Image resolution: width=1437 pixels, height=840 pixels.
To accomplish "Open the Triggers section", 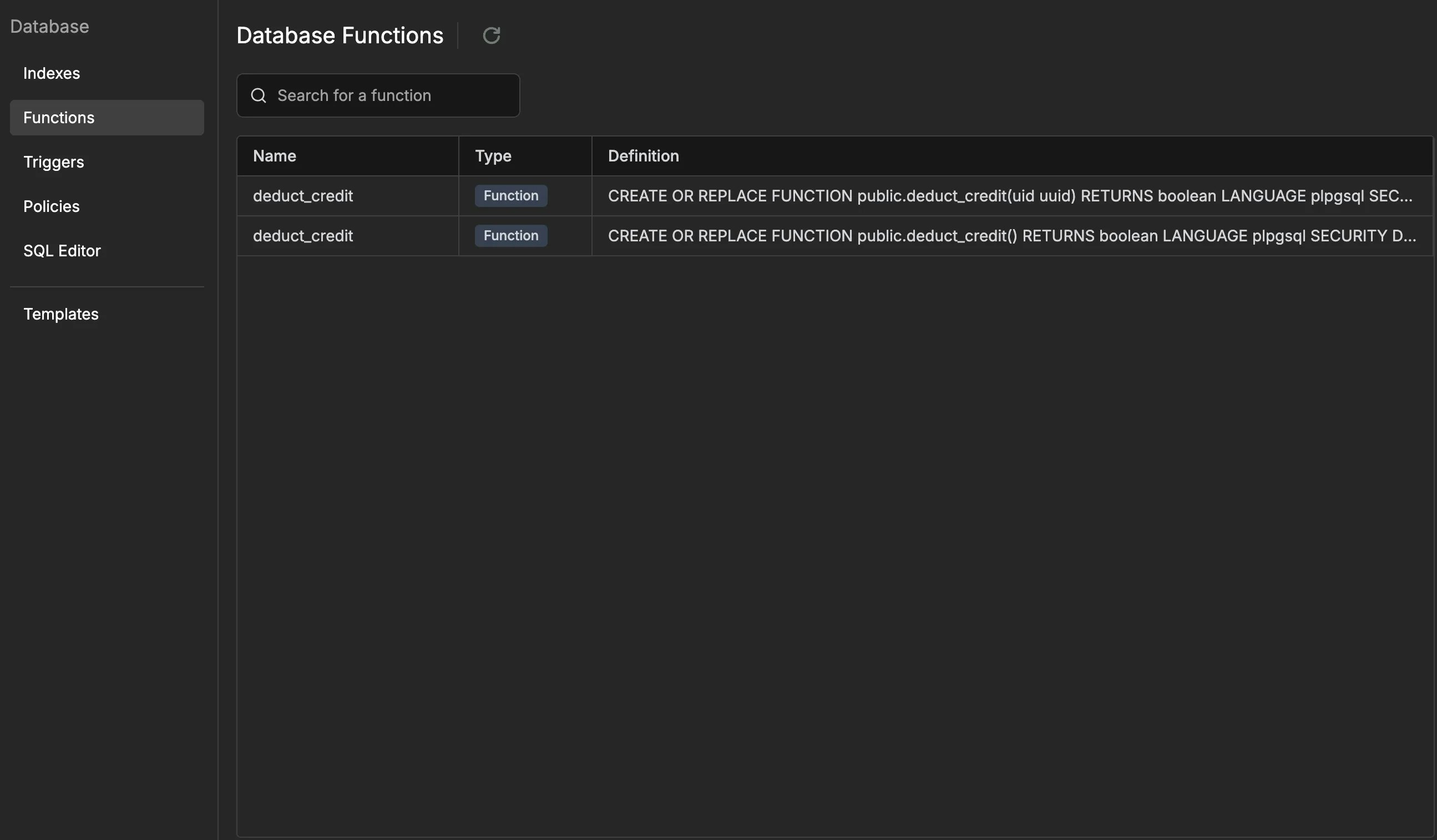I will coord(54,161).
